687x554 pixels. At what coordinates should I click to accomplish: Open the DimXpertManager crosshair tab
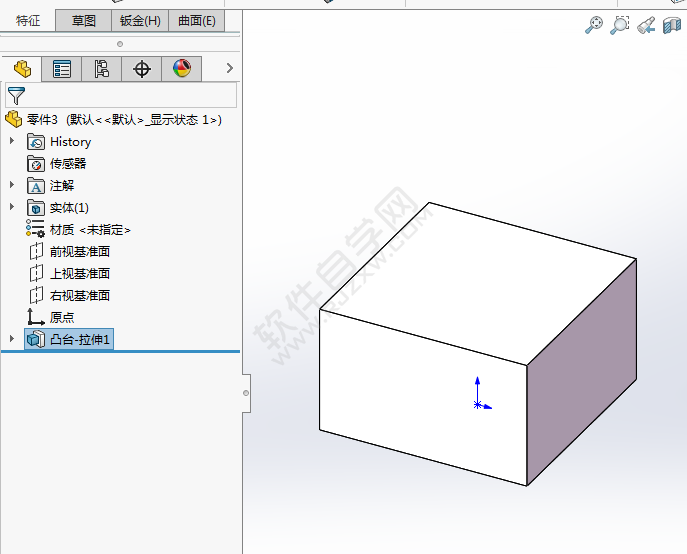pos(142,69)
